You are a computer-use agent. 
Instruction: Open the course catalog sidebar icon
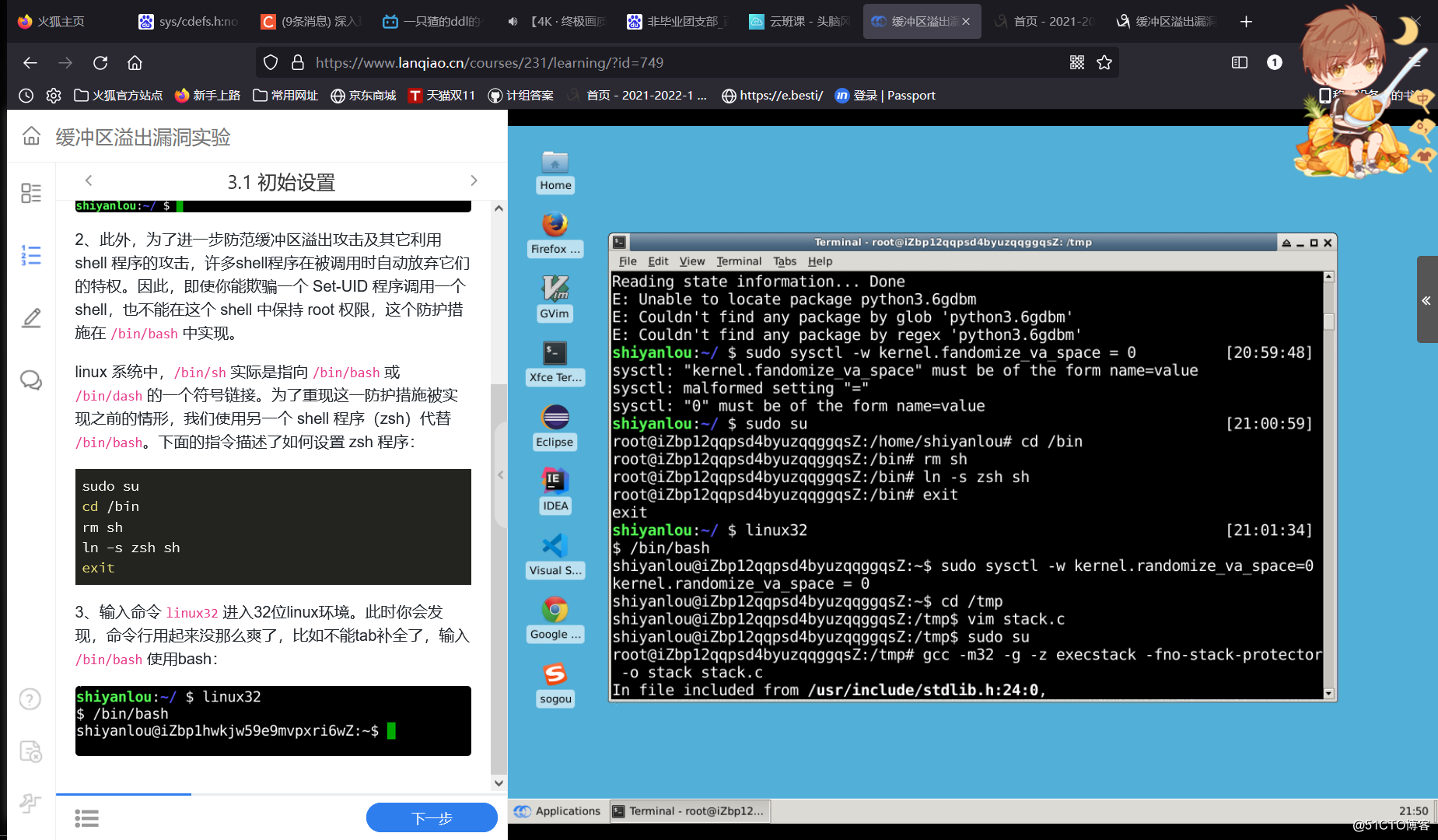click(x=31, y=193)
